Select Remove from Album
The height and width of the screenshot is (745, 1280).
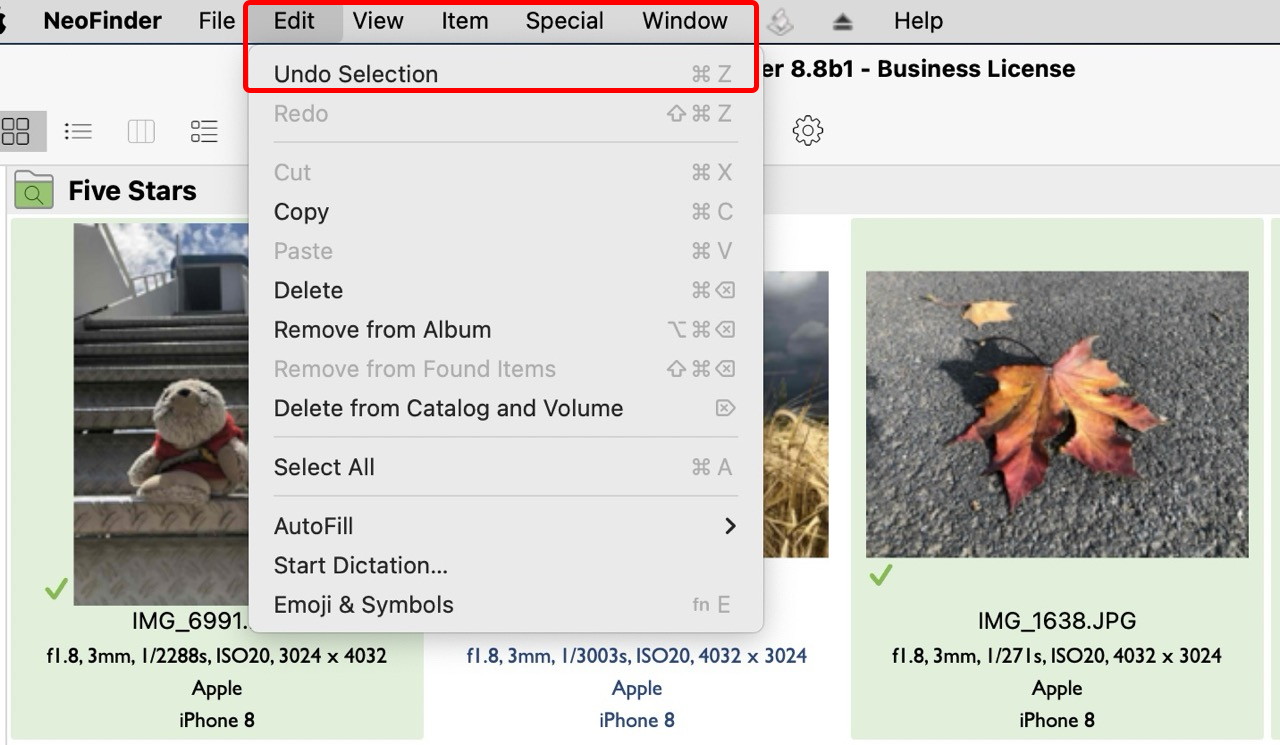pos(382,330)
